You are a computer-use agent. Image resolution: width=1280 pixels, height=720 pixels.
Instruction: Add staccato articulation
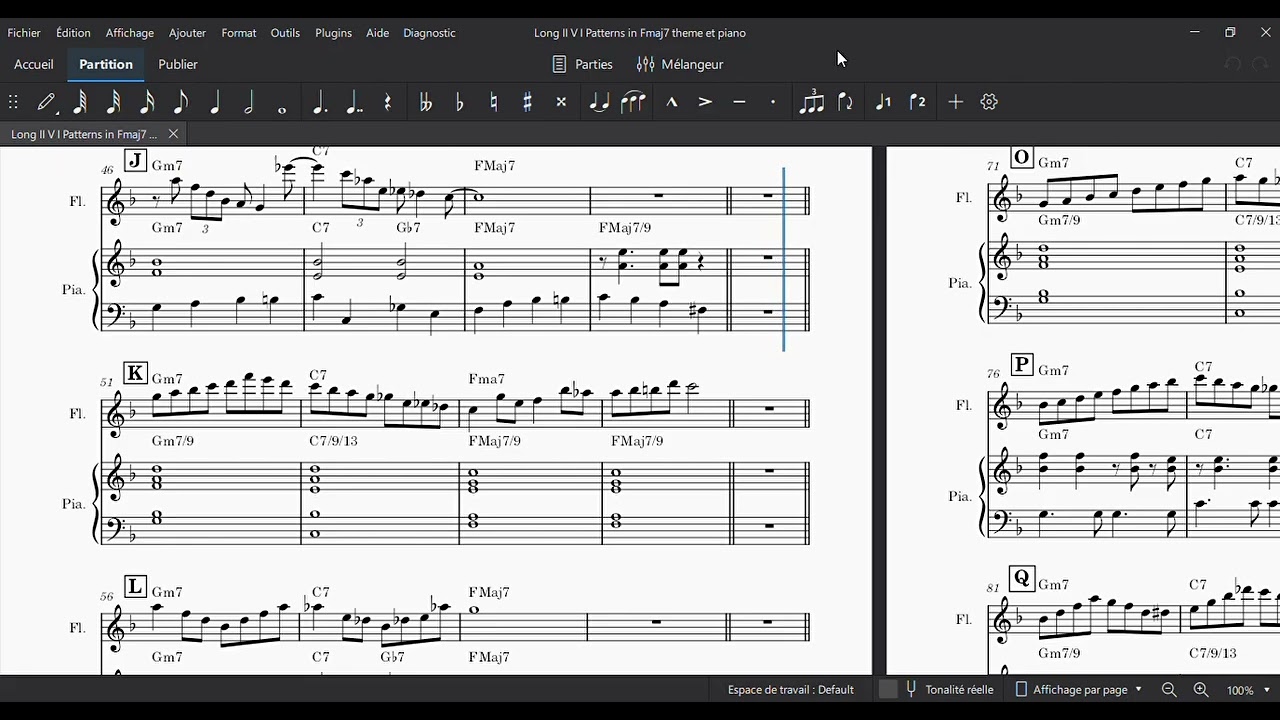pyautogui.click(x=773, y=102)
